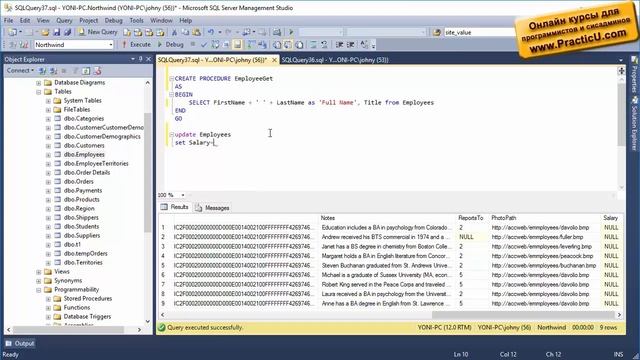Open the Solution Explorer side panel
Screen dimensions: 640x360
coord(634,124)
